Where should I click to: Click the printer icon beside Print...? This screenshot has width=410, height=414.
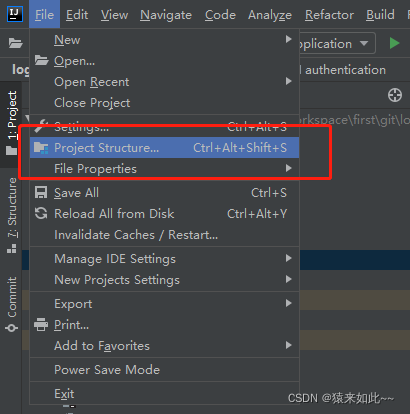[41, 325]
